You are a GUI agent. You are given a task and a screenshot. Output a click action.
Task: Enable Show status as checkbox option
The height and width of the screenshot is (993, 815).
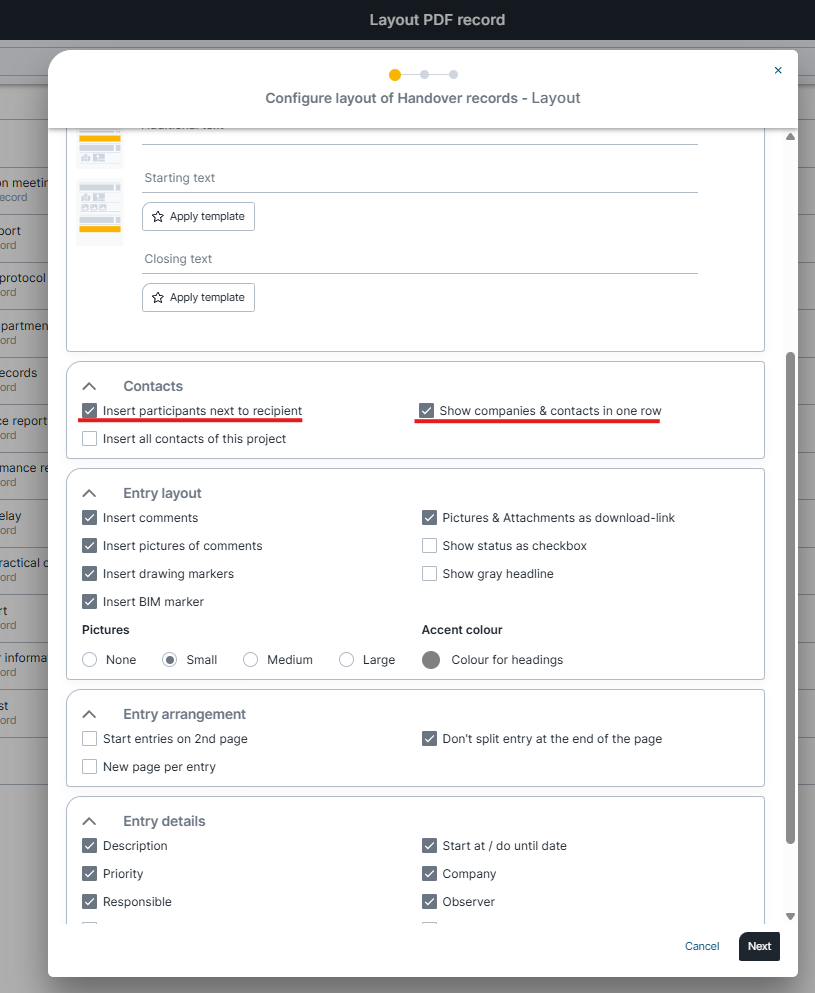point(429,546)
